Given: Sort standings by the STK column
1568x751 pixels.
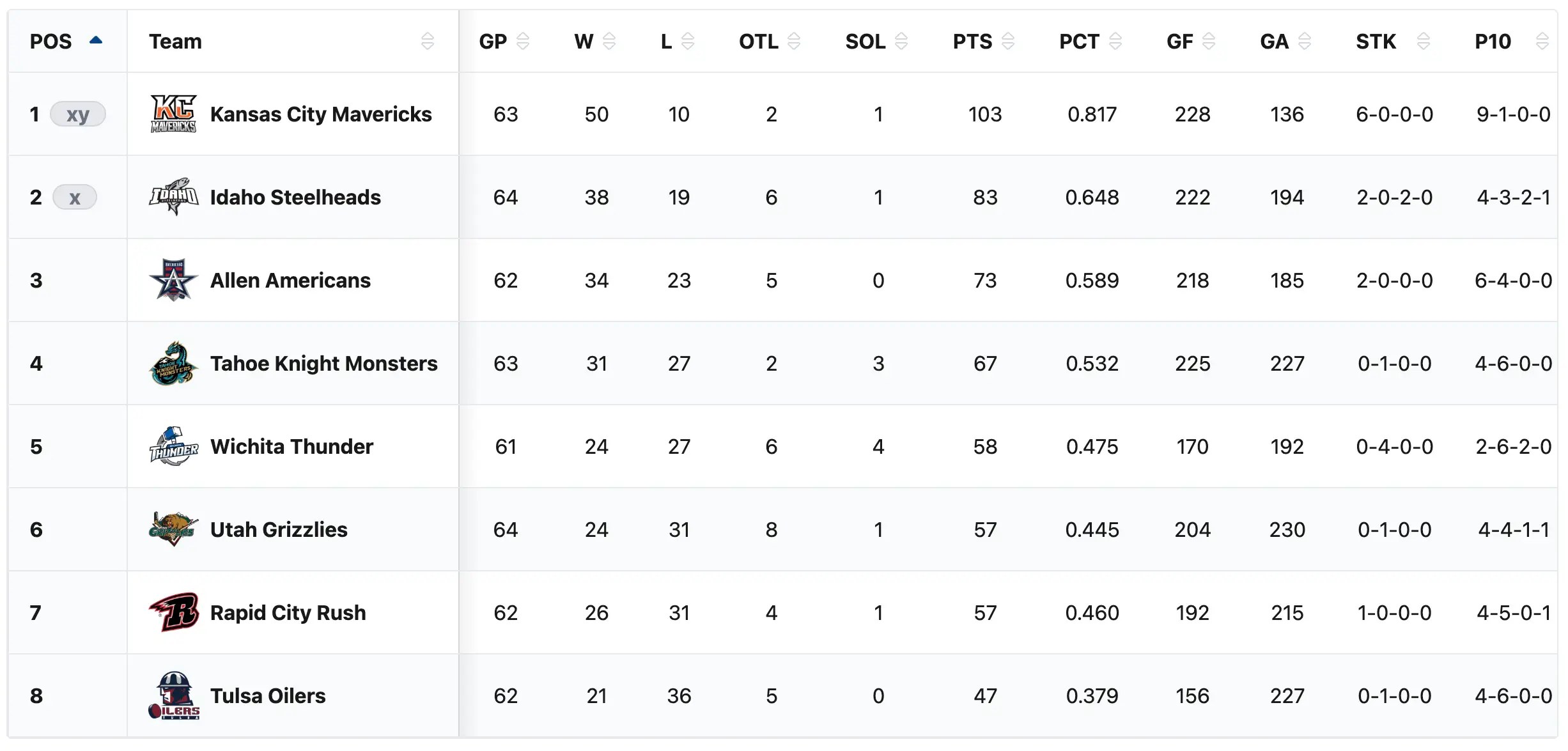Looking at the screenshot, I should click(1423, 42).
